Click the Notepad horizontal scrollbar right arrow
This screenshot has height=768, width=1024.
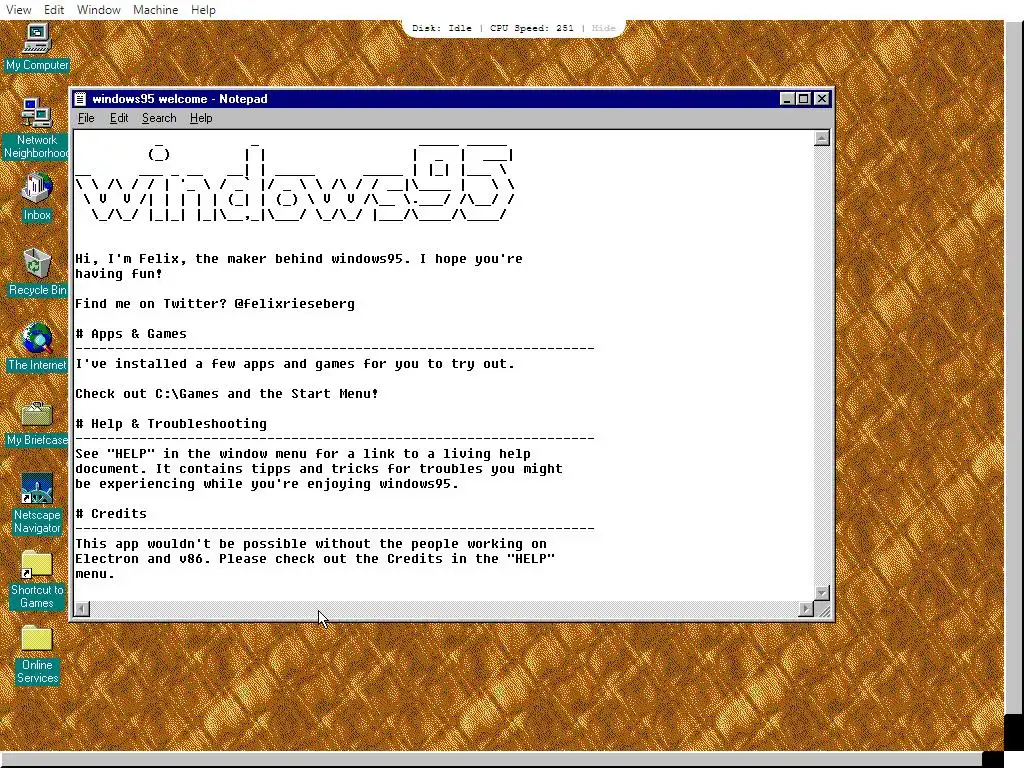pos(806,609)
